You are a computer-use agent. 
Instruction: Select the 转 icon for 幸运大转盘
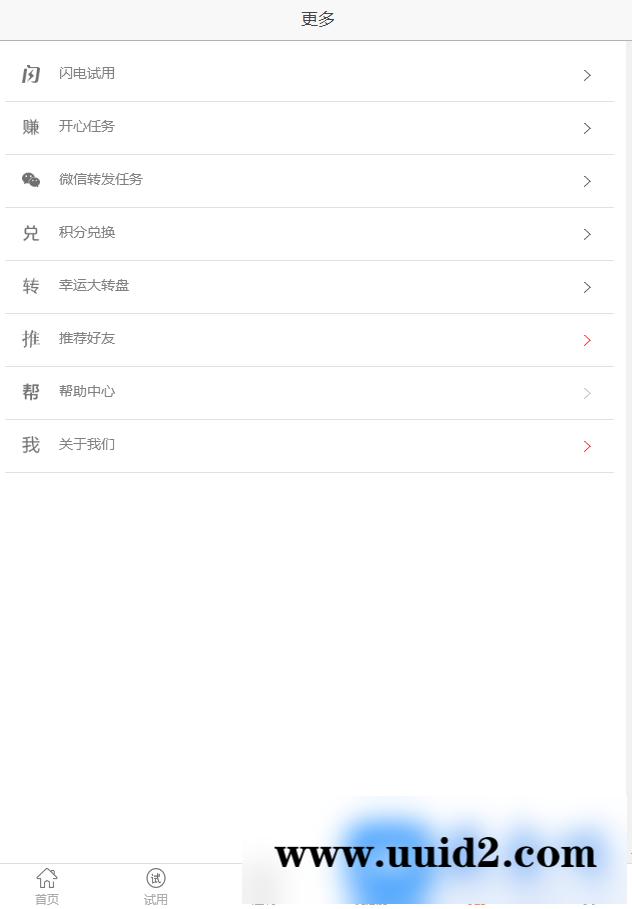pyautogui.click(x=30, y=286)
